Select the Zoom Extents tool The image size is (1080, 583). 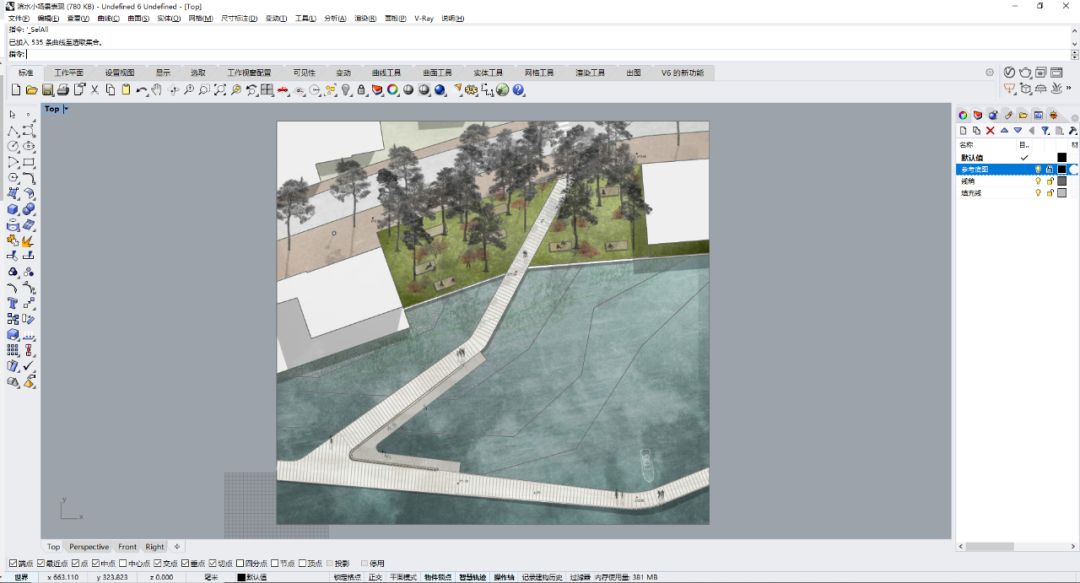point(220,90)
